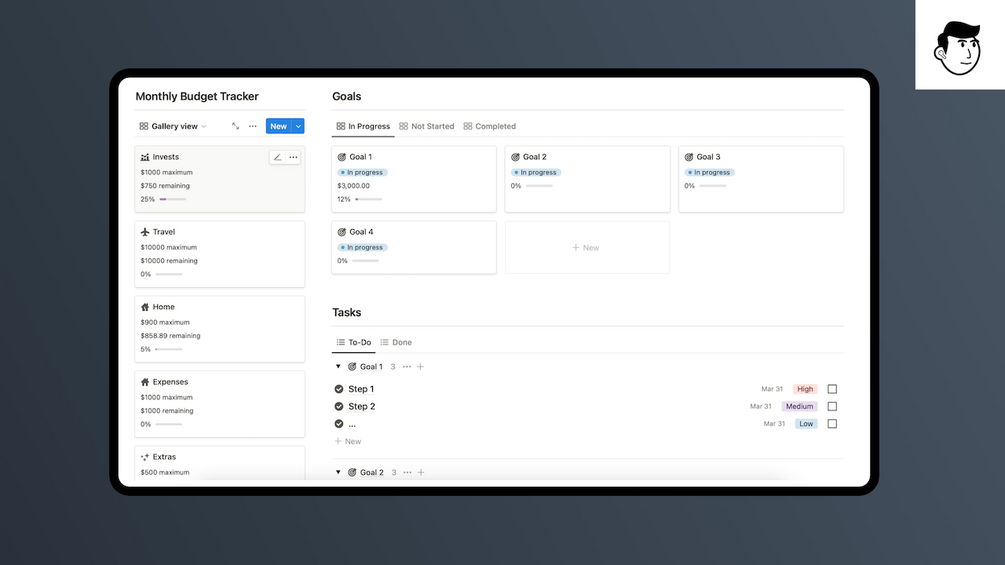This screenshot has height=565, width=1005.
Task: Check the checkbox on the Low priority task
Action: click(832, 423)
